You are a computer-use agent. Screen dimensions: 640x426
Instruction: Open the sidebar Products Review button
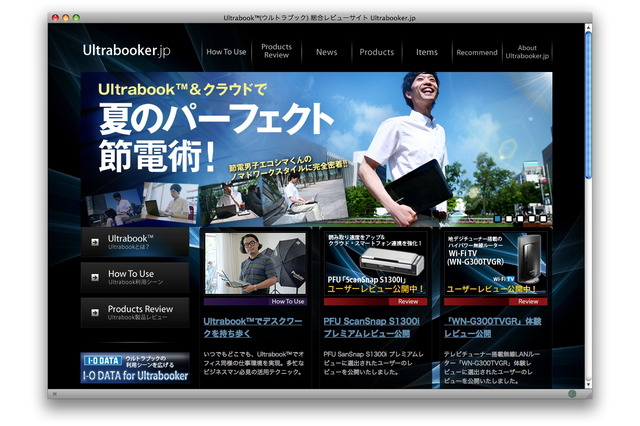pos(135,313)
